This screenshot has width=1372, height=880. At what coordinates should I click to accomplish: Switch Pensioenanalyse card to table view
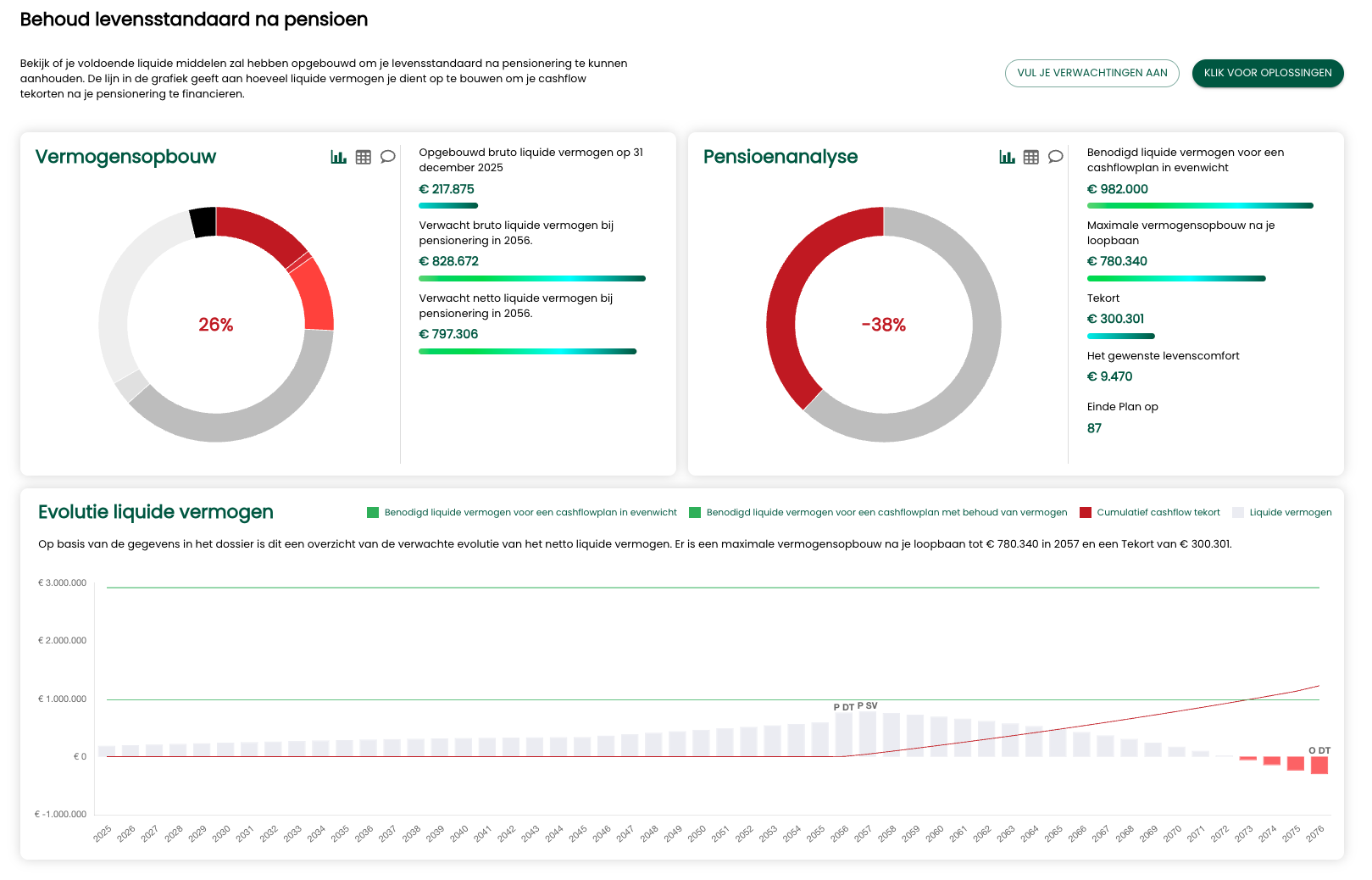pos(1031,157)
